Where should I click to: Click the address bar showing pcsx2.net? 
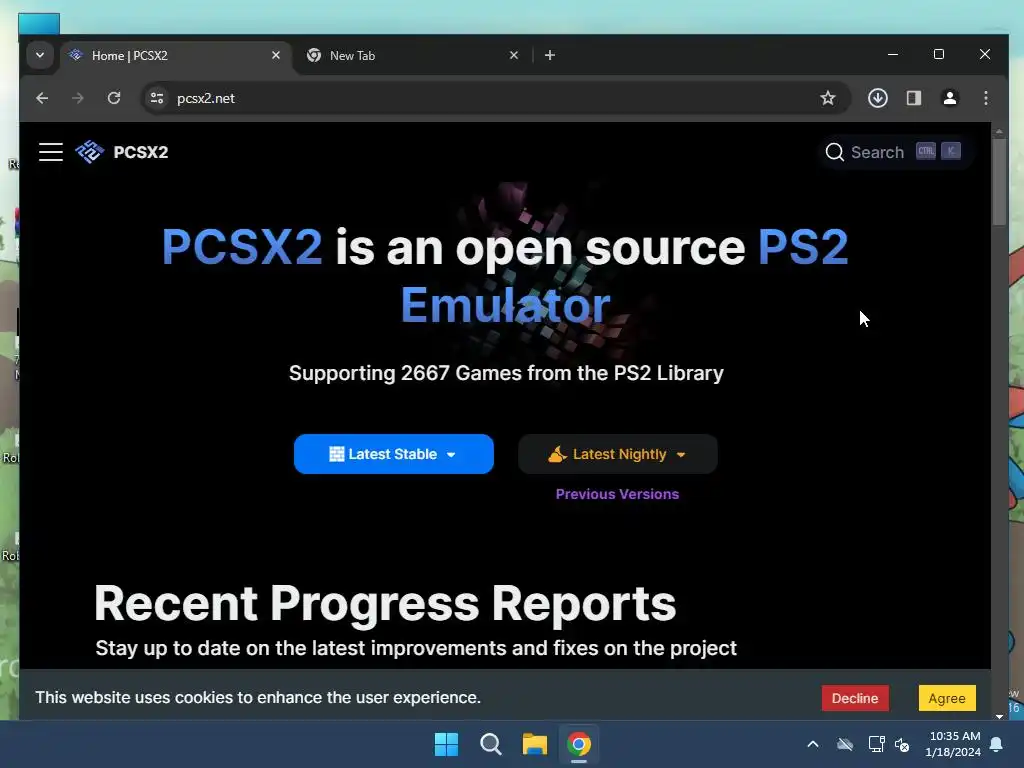click(496, 98)
